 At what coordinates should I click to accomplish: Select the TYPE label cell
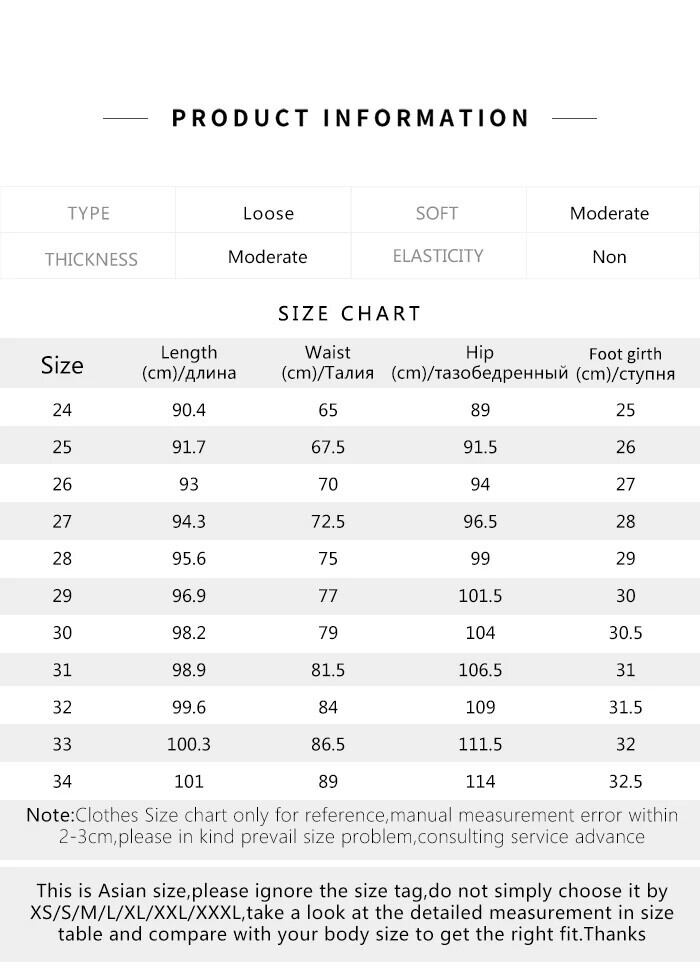[x=88, y=213]
